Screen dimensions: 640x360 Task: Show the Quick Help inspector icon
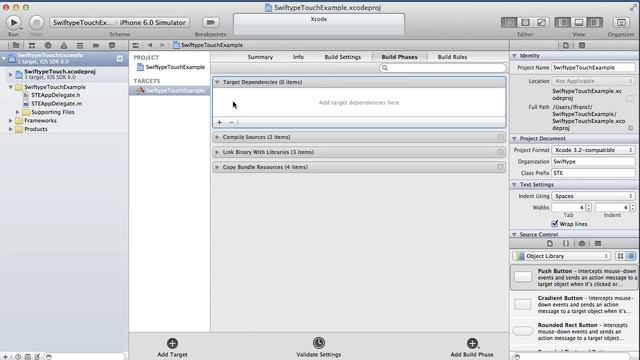click(x=582, y=45)
